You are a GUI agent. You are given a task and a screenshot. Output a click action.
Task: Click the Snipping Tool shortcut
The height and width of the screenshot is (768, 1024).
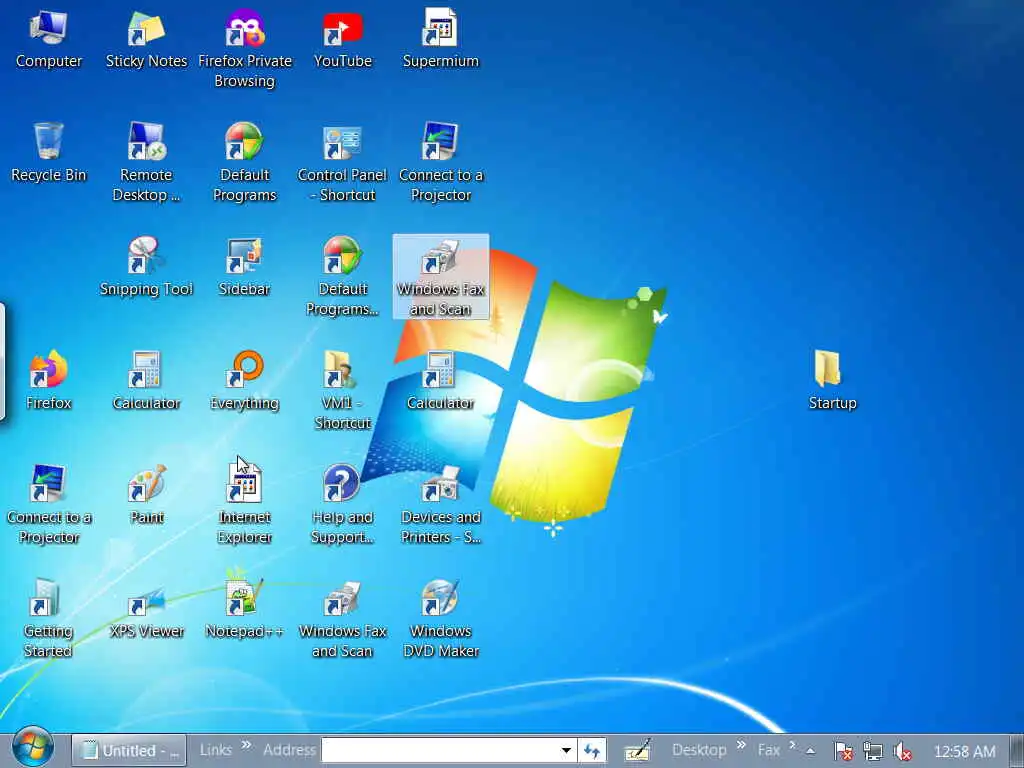coord(146,267)
